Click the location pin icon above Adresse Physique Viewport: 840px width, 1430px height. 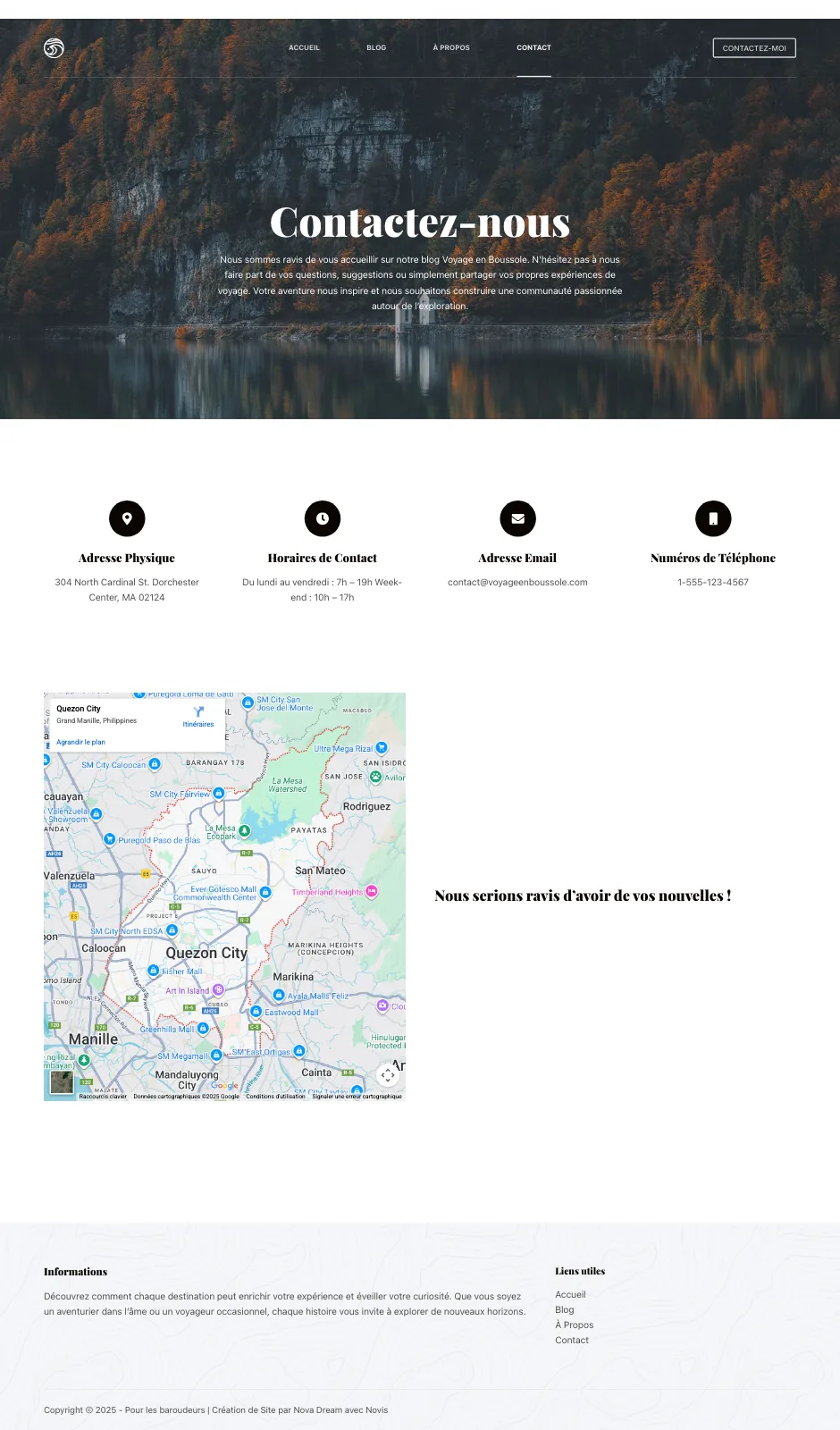point(127,518)
